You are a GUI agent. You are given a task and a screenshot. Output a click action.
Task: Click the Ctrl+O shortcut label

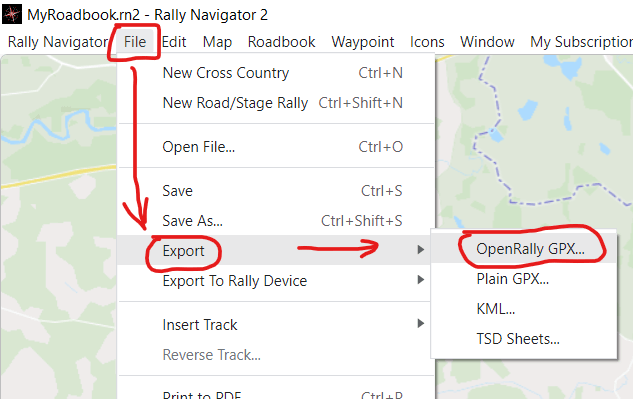[381, 147]
